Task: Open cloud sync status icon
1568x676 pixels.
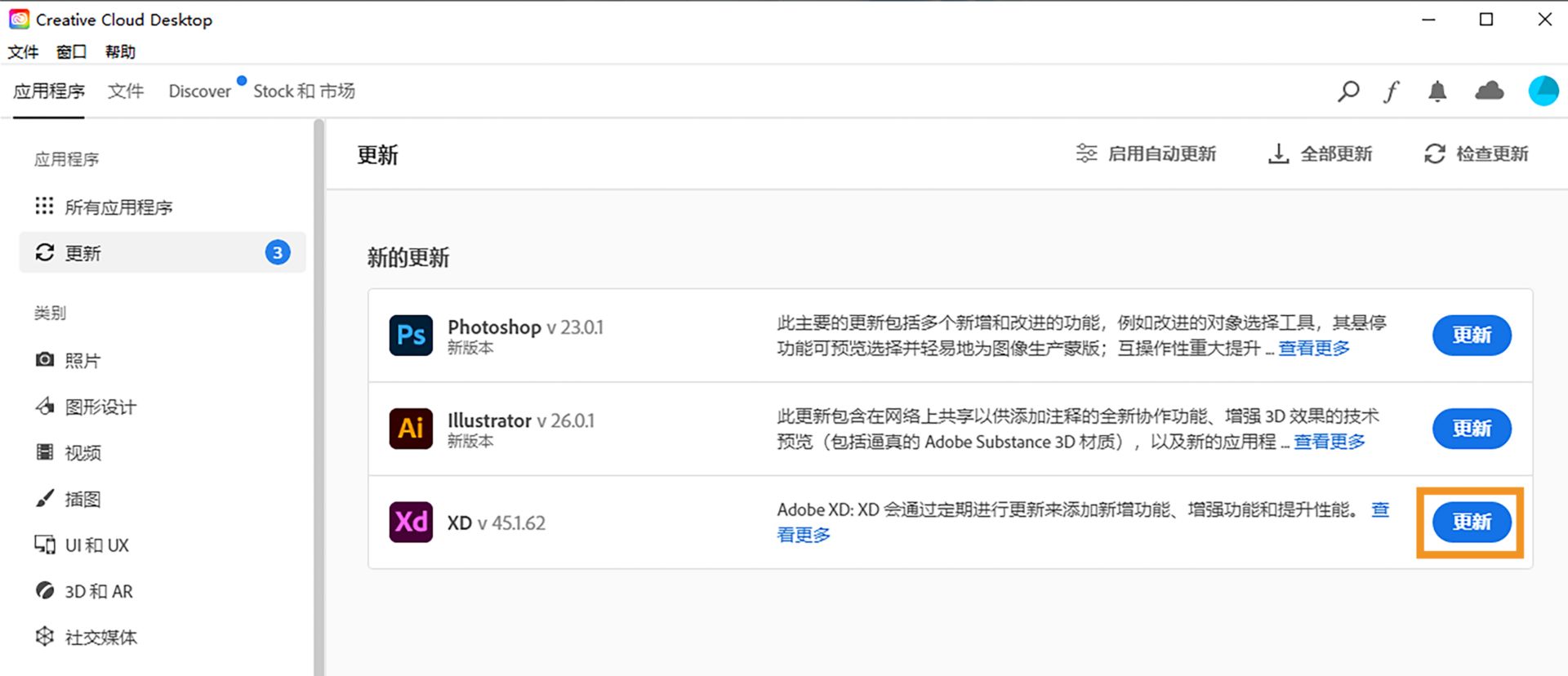Action: 1490,91
